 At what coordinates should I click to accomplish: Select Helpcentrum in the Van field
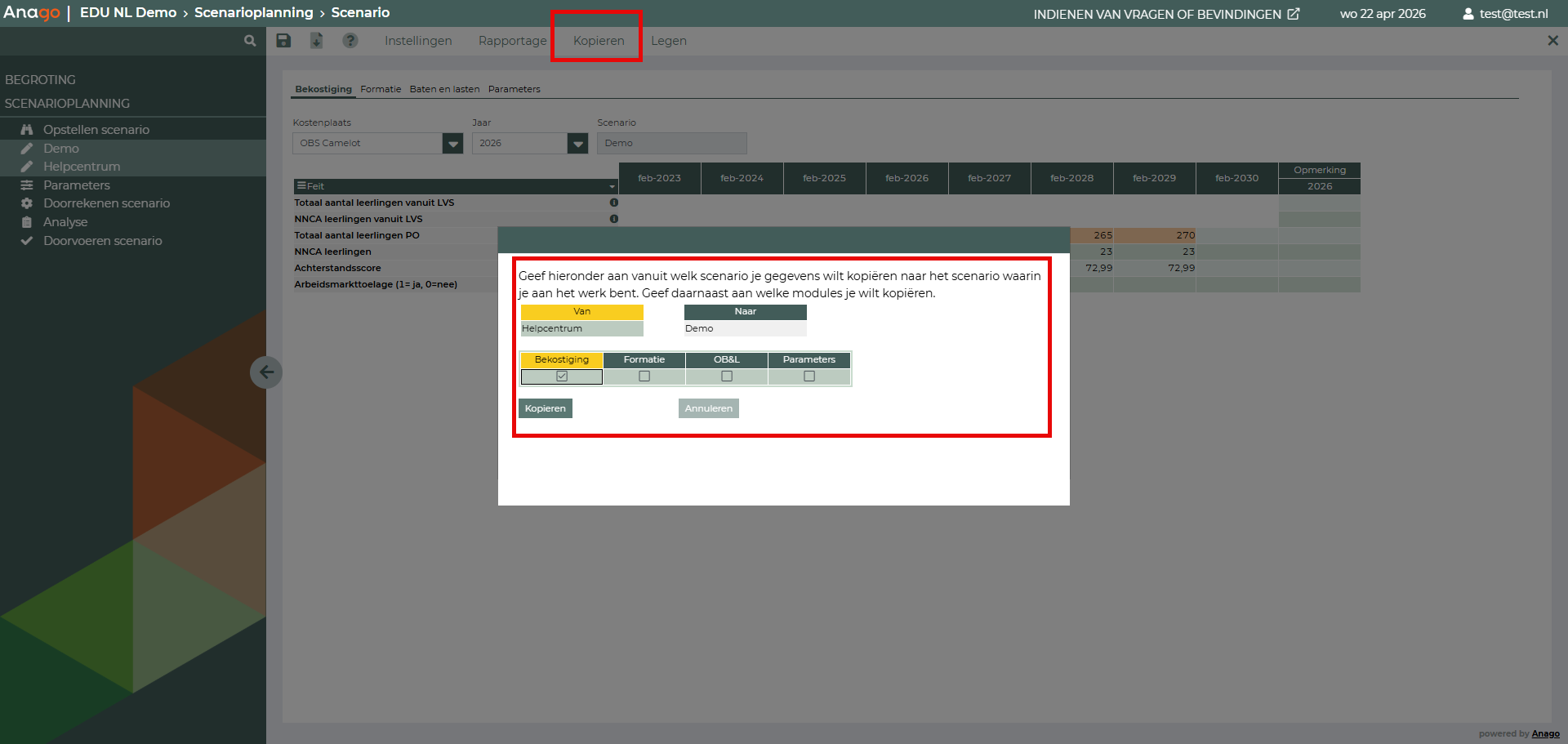pos(581,328)
